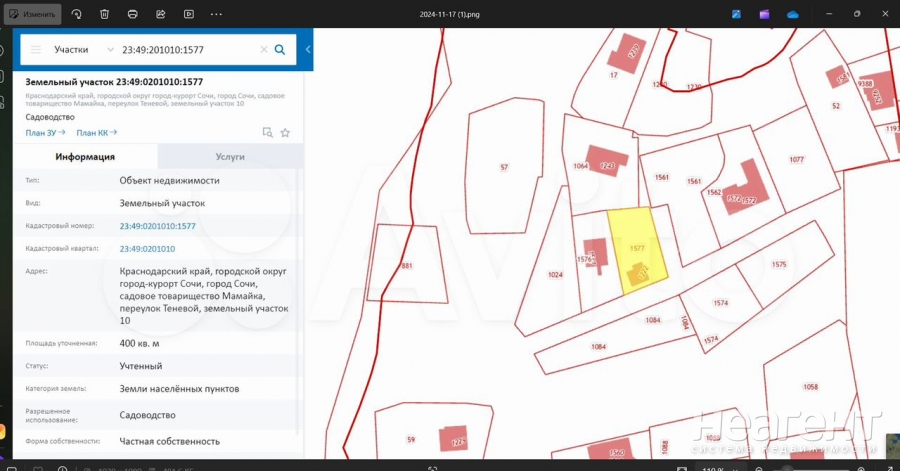Image resolution: width=900 pixels, height=471 pixels.
Task: Click the Изменить edit button
Action: point(33,14)
